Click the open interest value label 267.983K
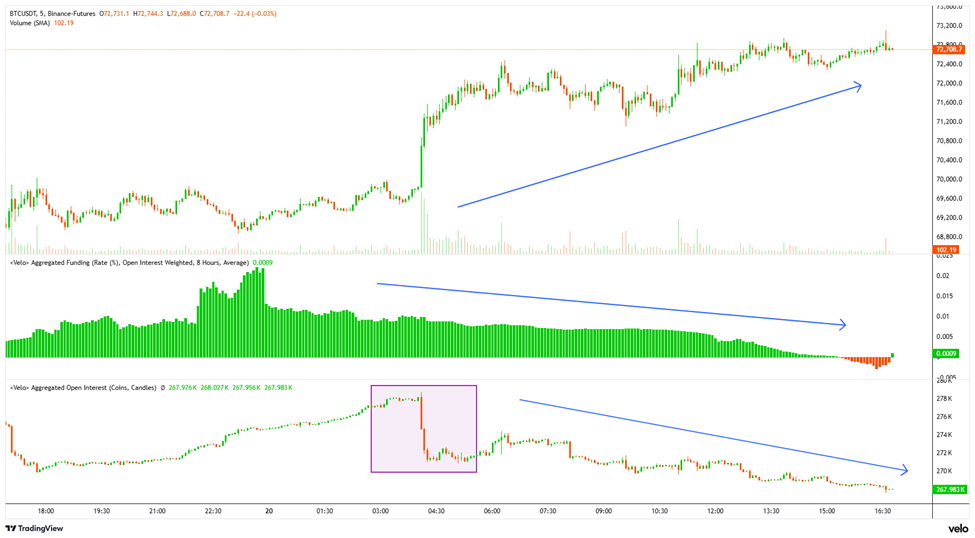Viewport: 975px width, 538px height. click(x=950, y=490)
